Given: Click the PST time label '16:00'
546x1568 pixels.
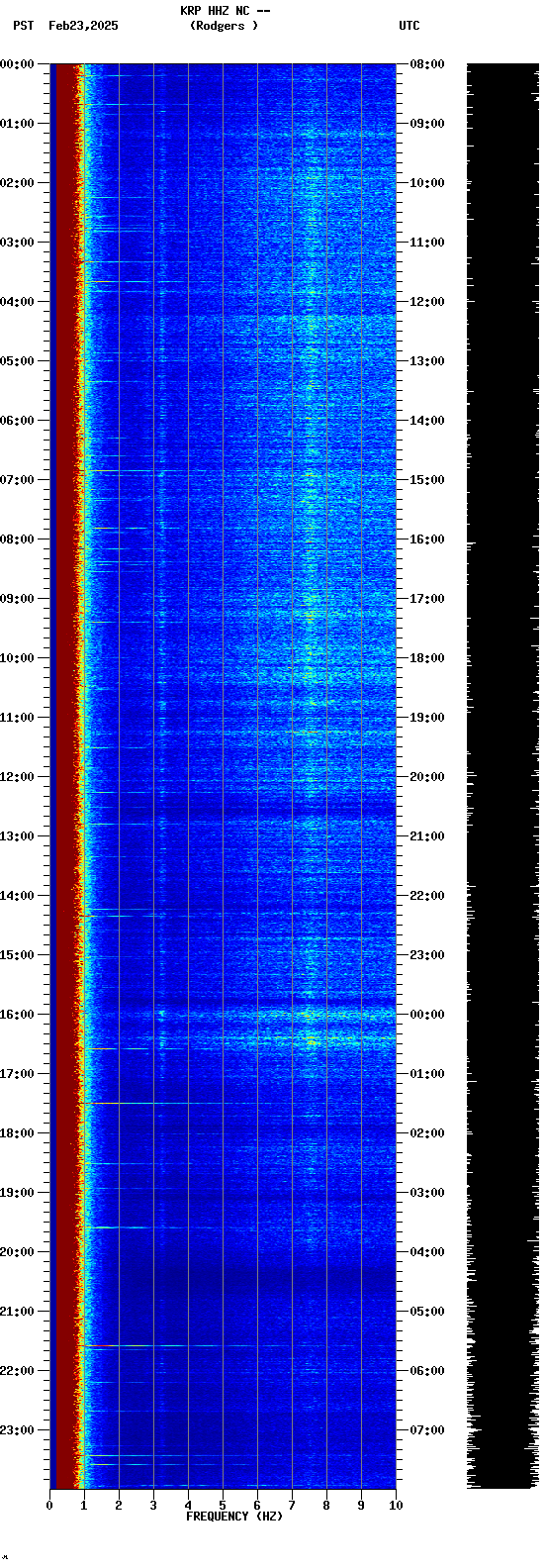Looking at the screenshot, I should pos(17,1015).
